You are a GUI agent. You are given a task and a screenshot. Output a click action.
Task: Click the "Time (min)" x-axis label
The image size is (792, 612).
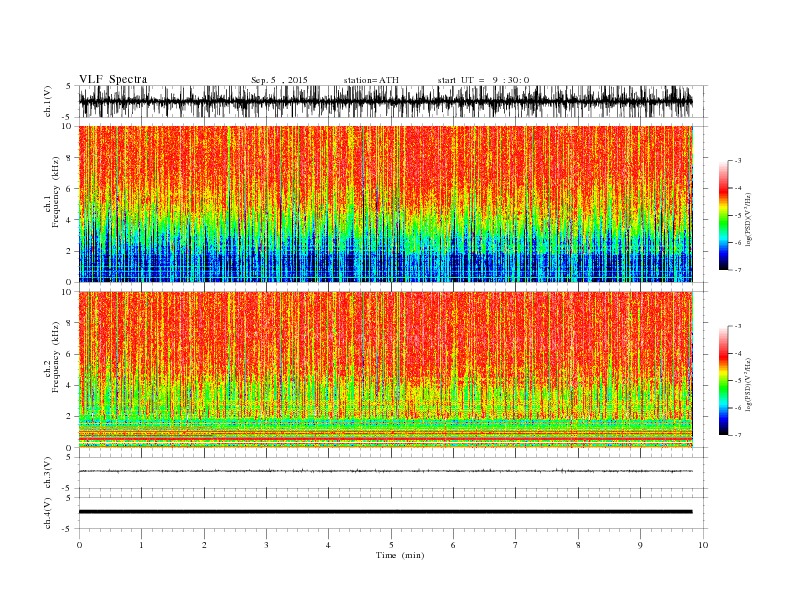pos(400,555)
